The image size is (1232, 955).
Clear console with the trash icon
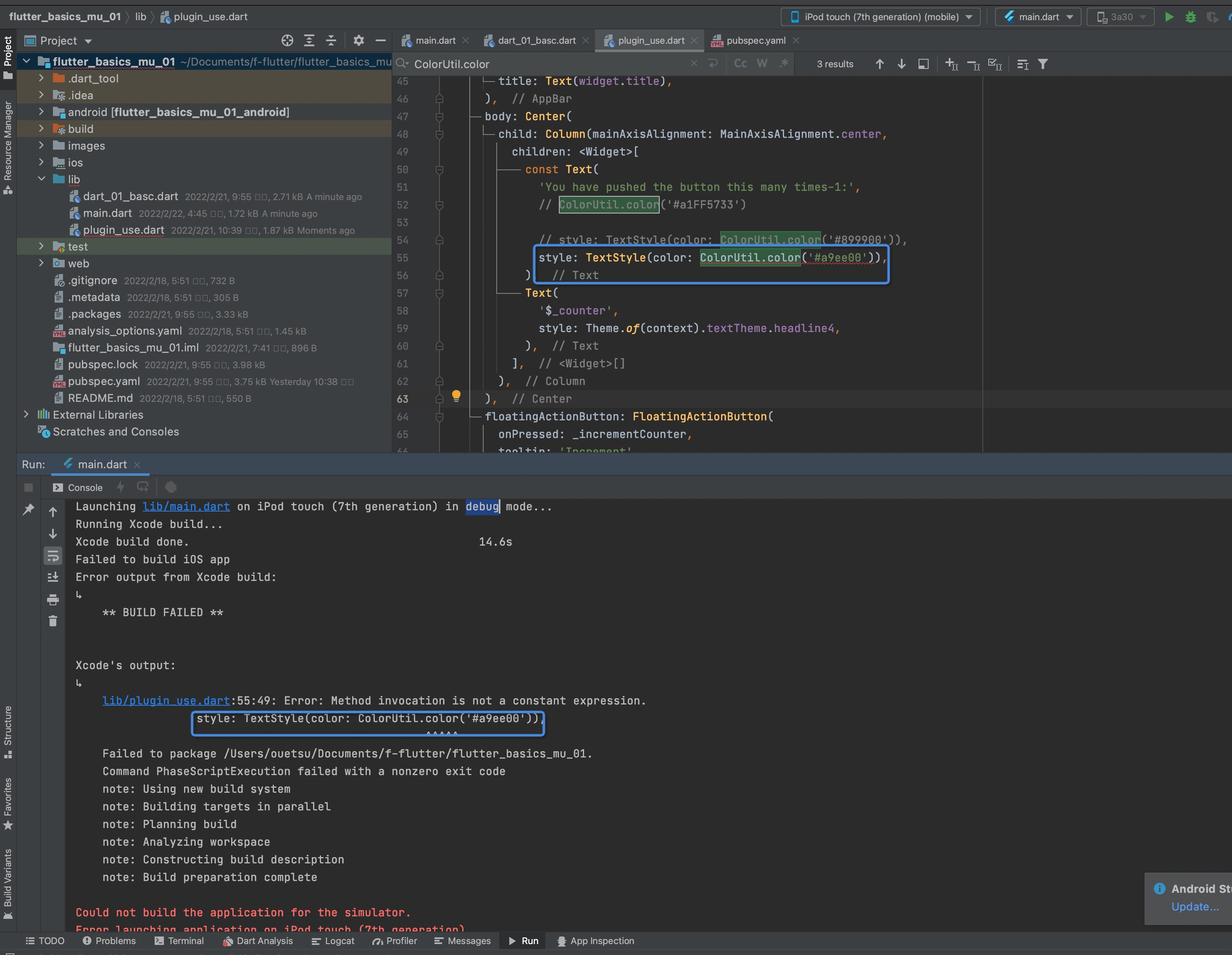point(53,621)
